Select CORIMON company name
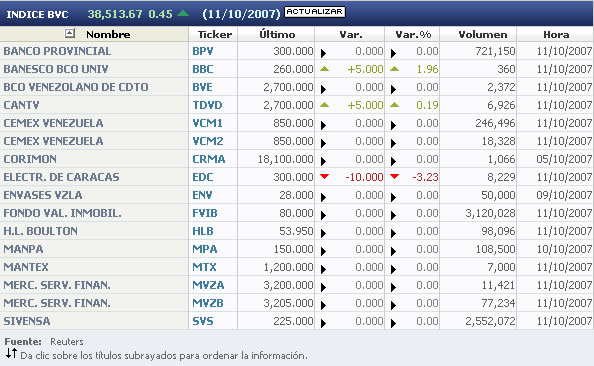594x366 pixels. click(x=30, y=159)
